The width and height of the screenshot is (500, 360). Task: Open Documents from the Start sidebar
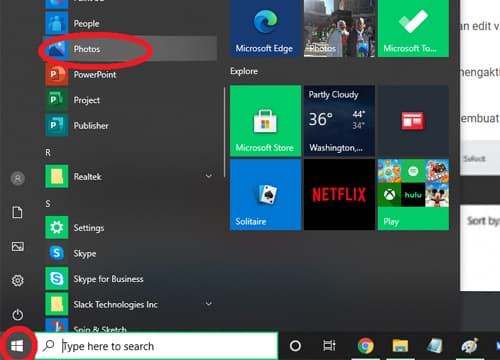tap(17, 212)
